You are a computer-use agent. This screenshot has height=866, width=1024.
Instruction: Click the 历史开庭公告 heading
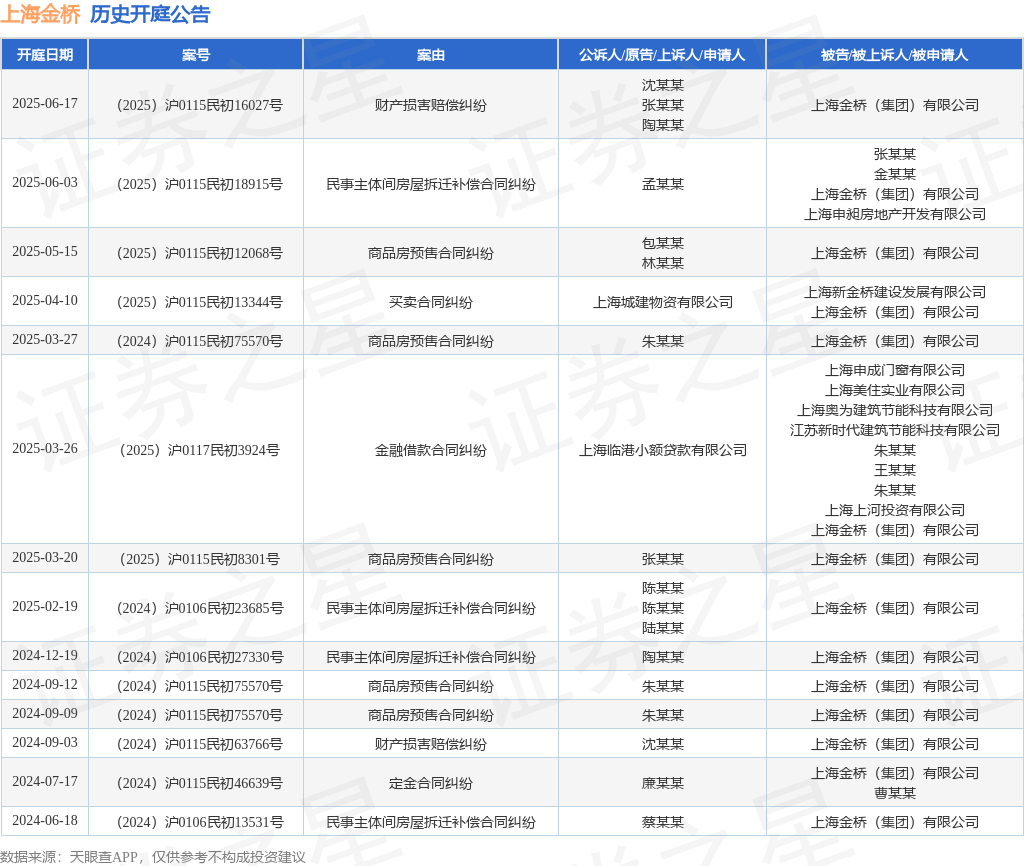[150, 14]
